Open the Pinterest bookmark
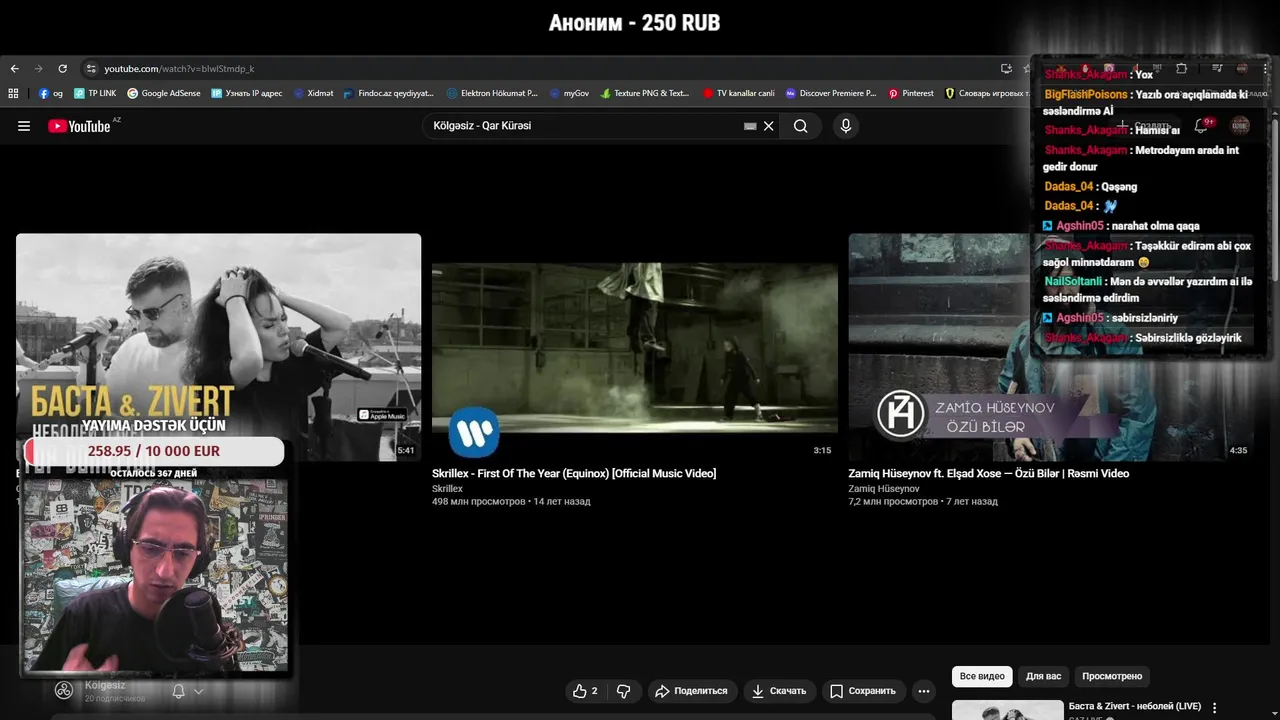Viewport: 1280px width, 720px height. (x=911, y=93)
